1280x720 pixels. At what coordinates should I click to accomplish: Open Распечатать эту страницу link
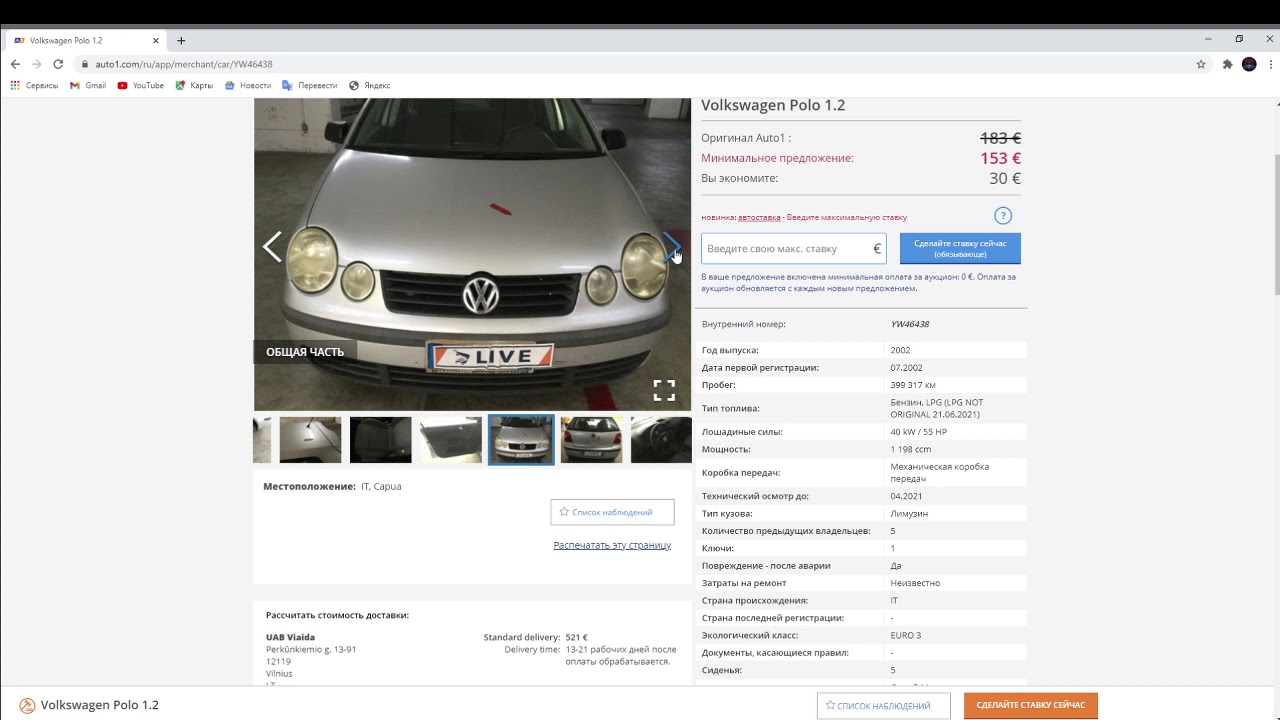(x=612, y=545)
